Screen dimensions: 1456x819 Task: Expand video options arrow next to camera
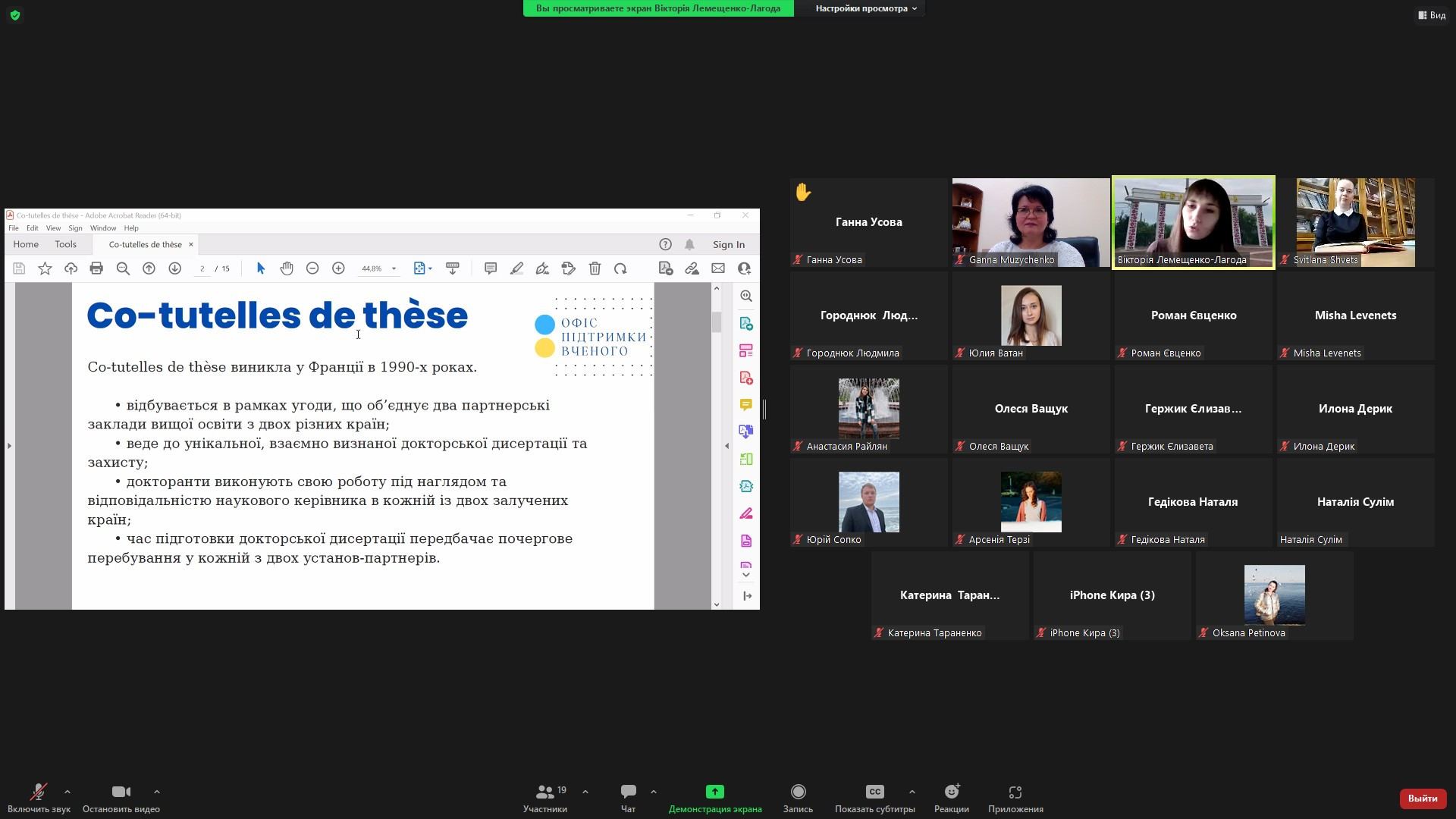[x=156, y=792]
